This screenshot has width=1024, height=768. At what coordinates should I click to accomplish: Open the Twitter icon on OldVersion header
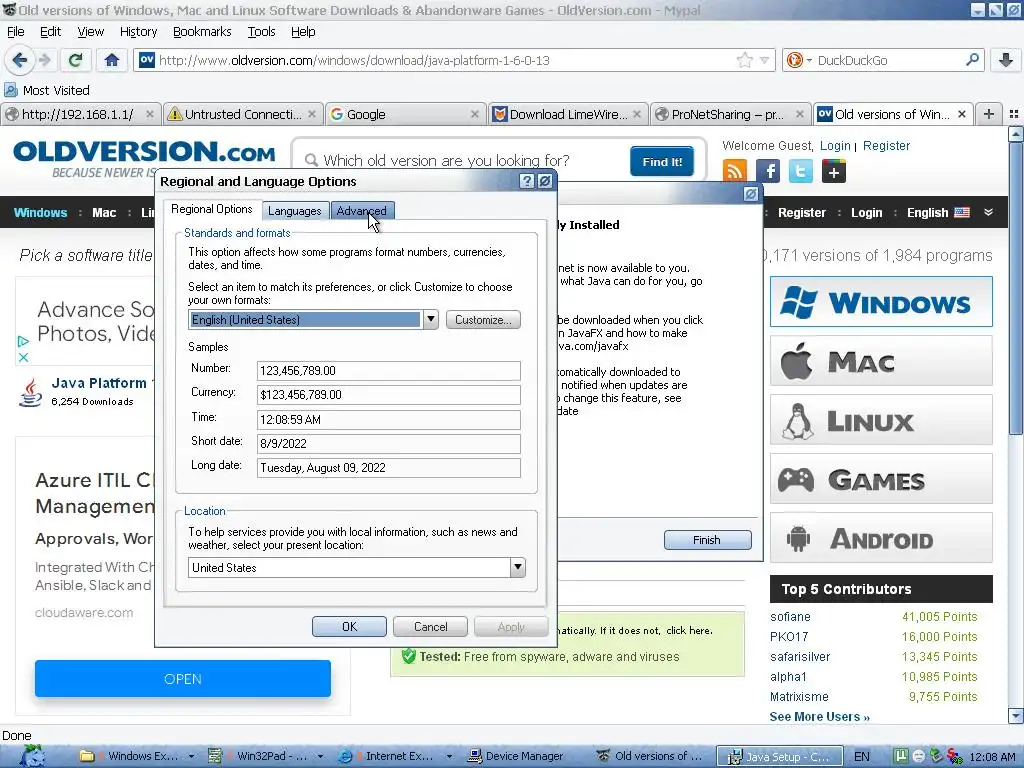(x=801, y=172)
